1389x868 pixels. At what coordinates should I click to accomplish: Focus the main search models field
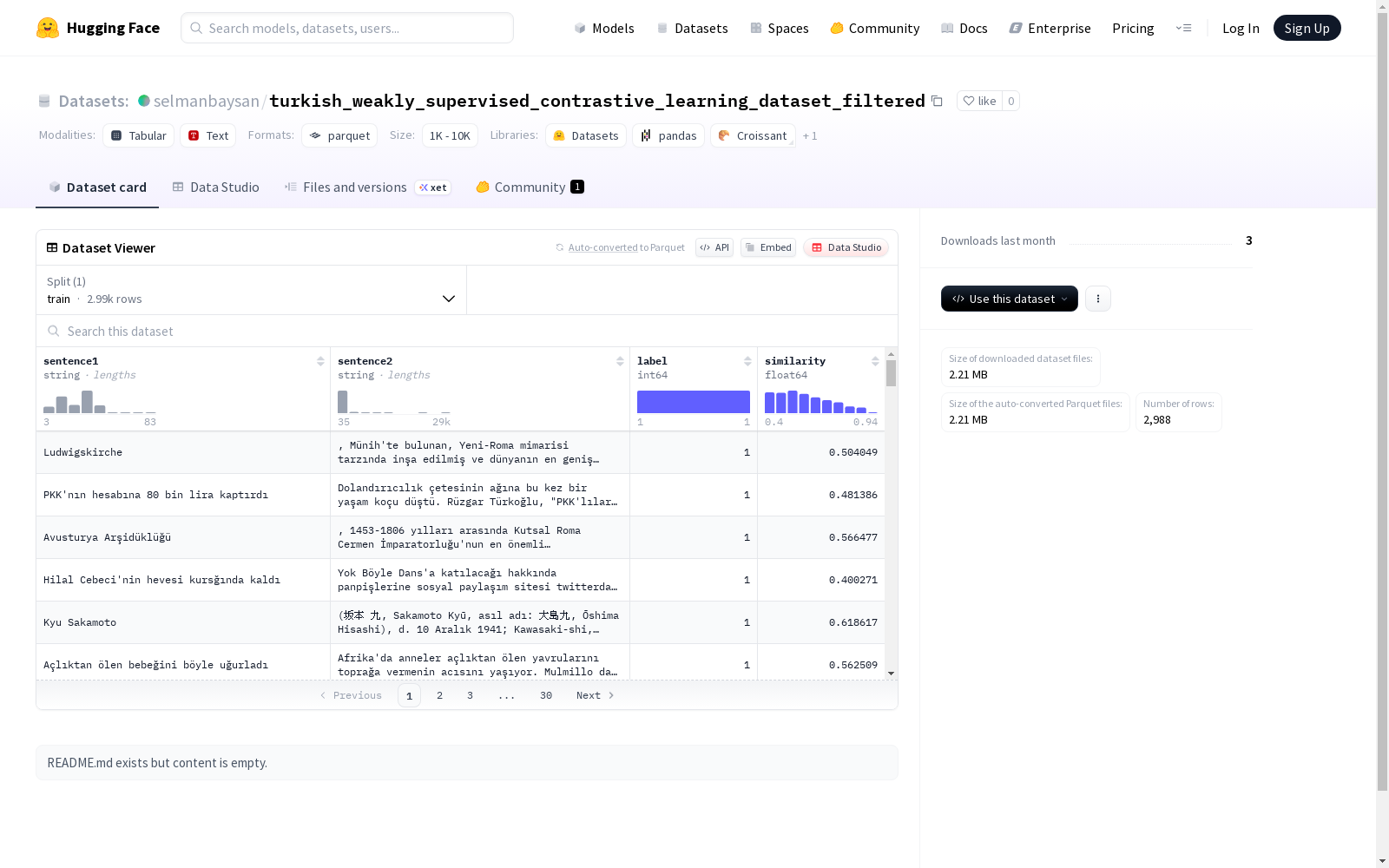tap(347, 28)
